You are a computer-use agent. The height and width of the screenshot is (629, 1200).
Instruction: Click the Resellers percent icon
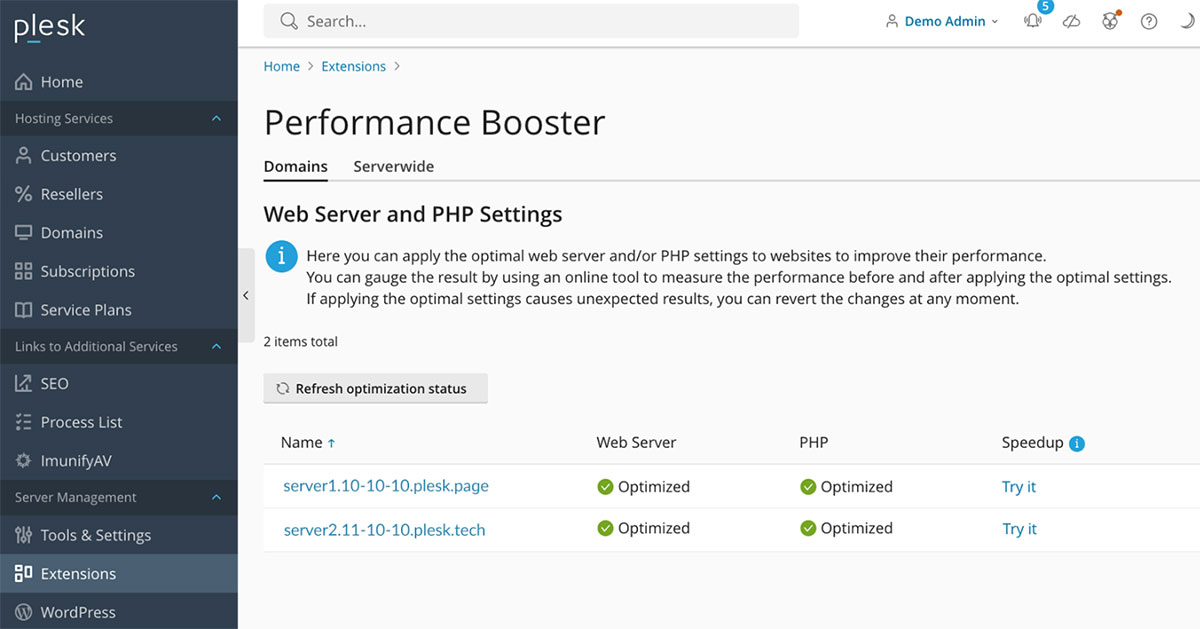pos(24,194)
